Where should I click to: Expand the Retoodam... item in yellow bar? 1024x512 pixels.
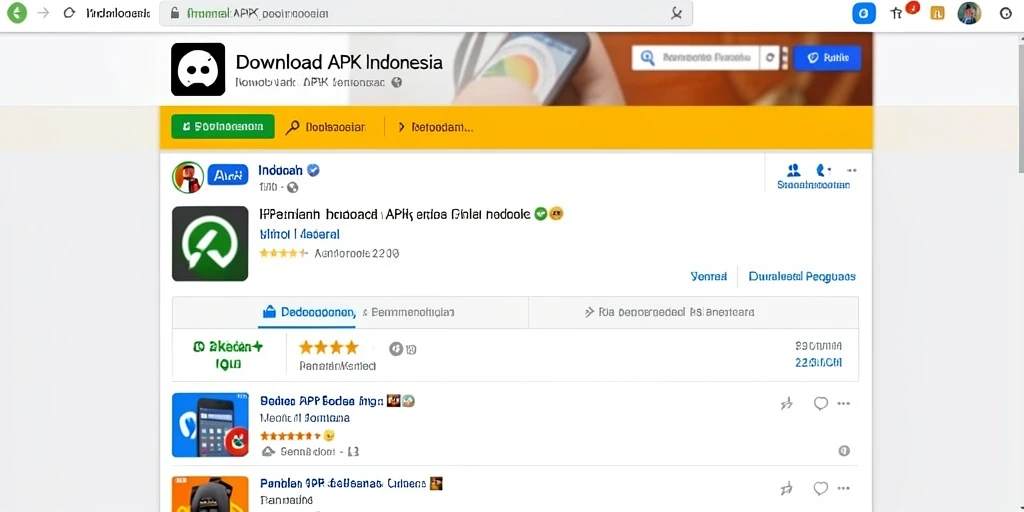435,127
